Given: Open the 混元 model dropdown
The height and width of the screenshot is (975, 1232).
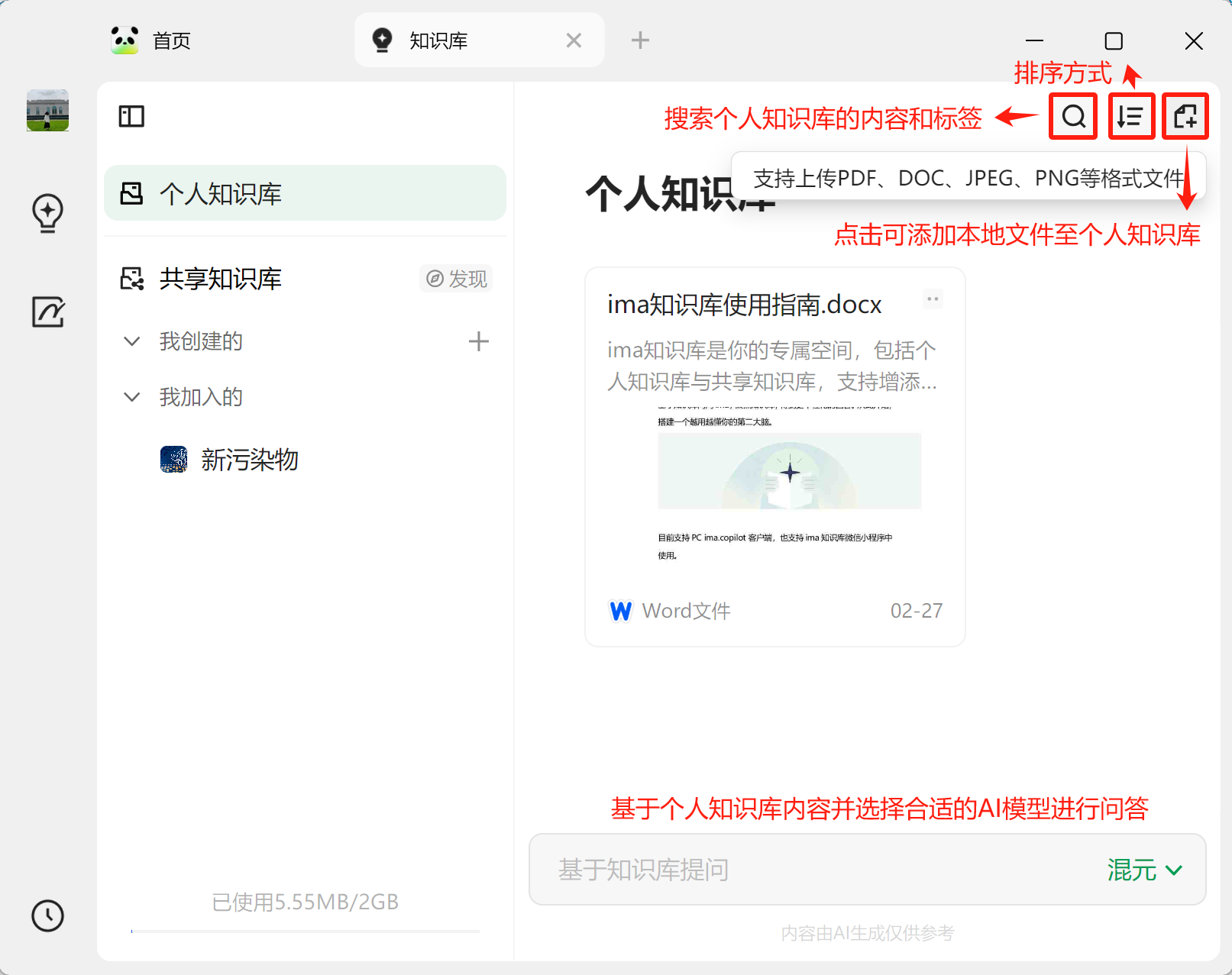Looking at the screenshot, I should click(1143, 870).
